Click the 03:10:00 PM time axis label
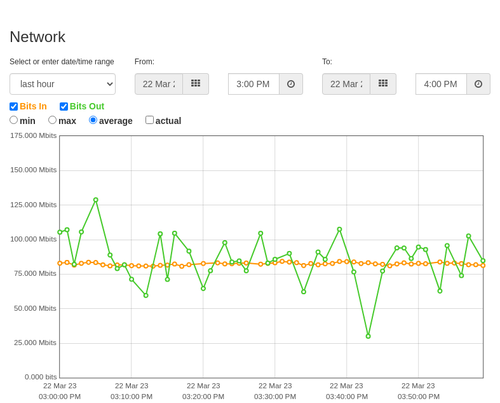This screenshot has width=500, height=403. [131, 397]
